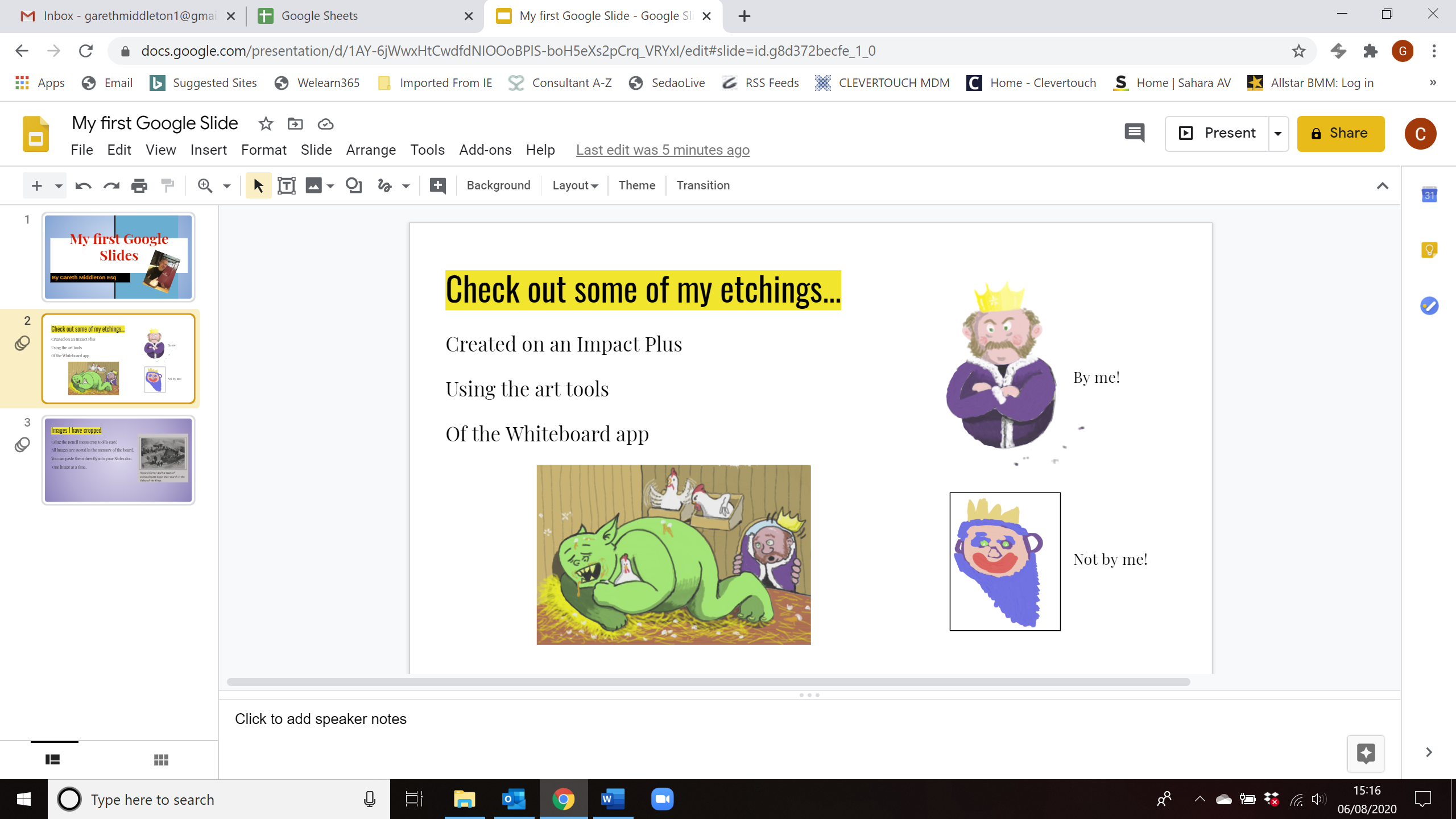Switch to filmstrip view
1456x819 pixels.
tap(53, 760)
